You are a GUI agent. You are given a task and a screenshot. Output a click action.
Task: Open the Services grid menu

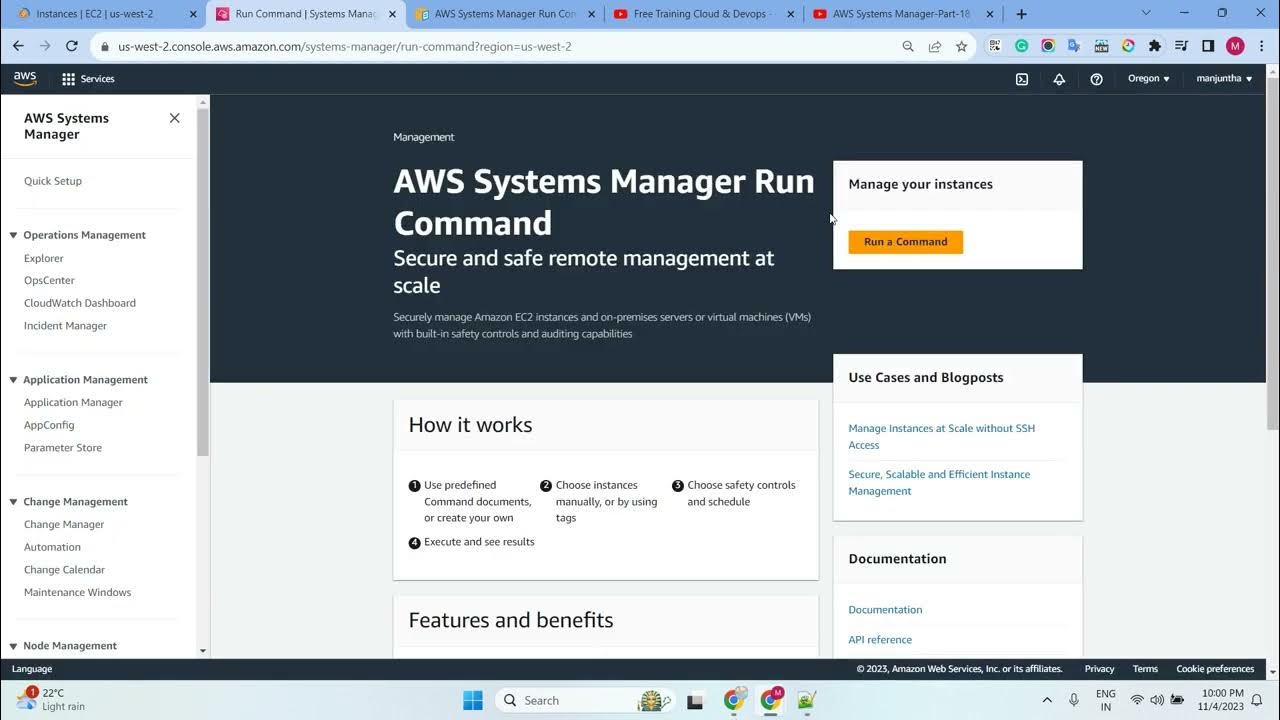[88, 79]
